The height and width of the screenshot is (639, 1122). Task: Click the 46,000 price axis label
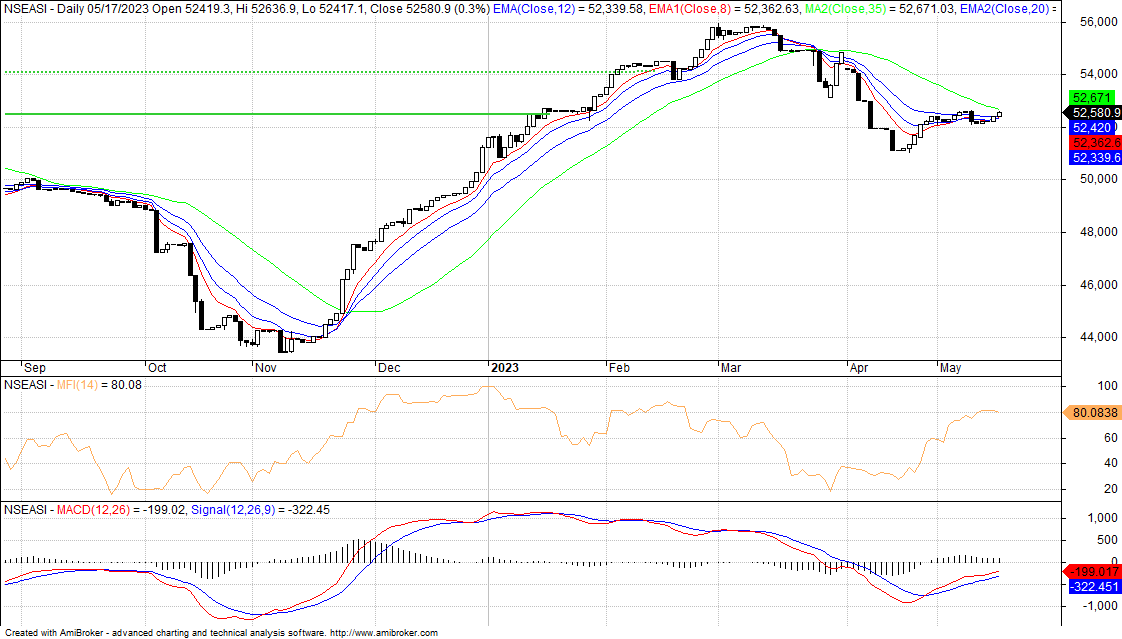(1098, 285)
